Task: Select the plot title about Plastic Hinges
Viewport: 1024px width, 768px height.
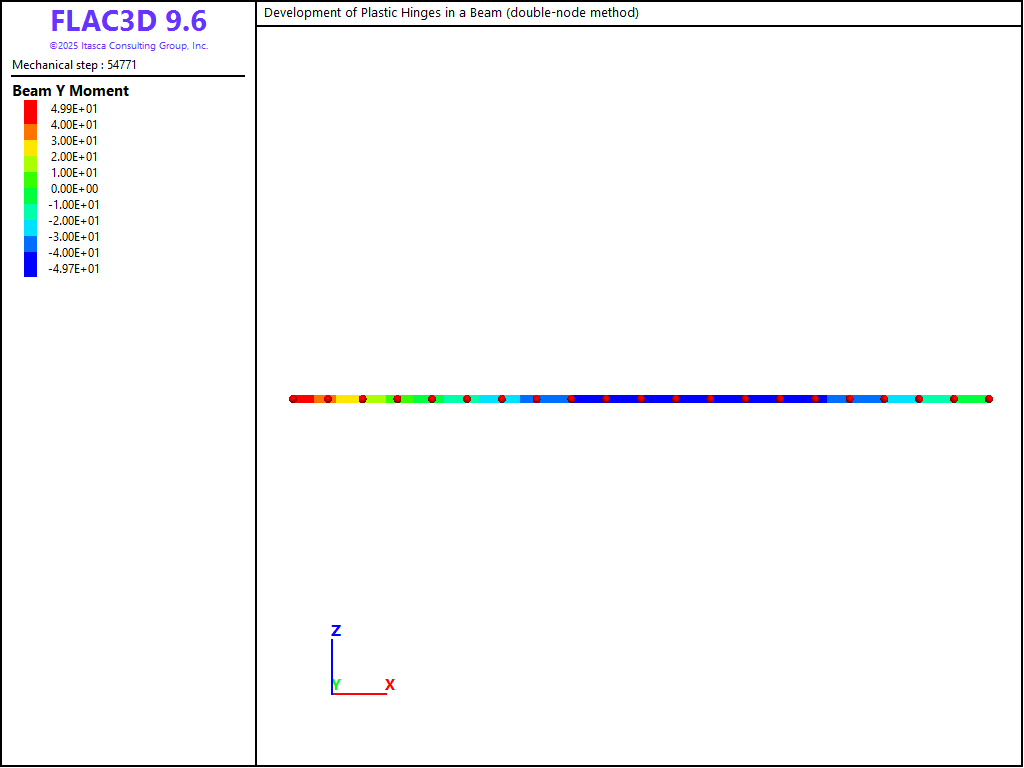Action: point(451,13)
